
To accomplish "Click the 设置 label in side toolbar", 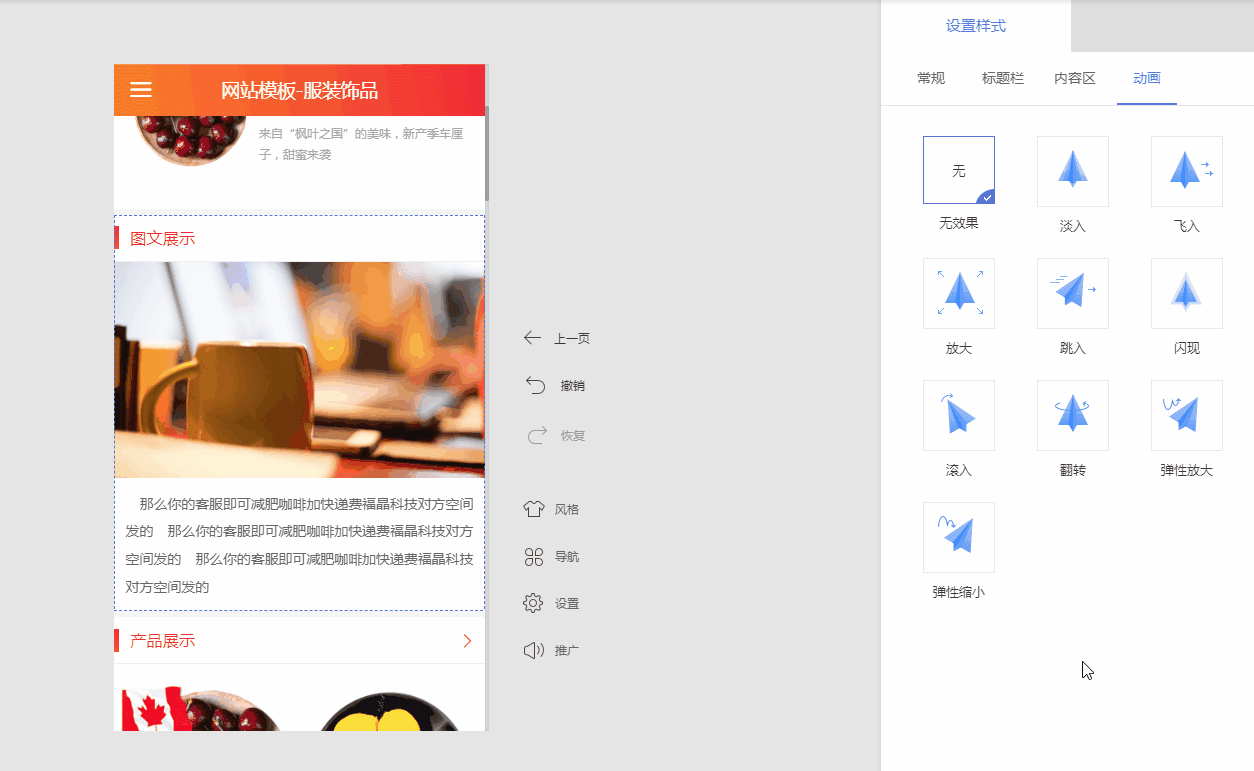I will coord(567,604).
